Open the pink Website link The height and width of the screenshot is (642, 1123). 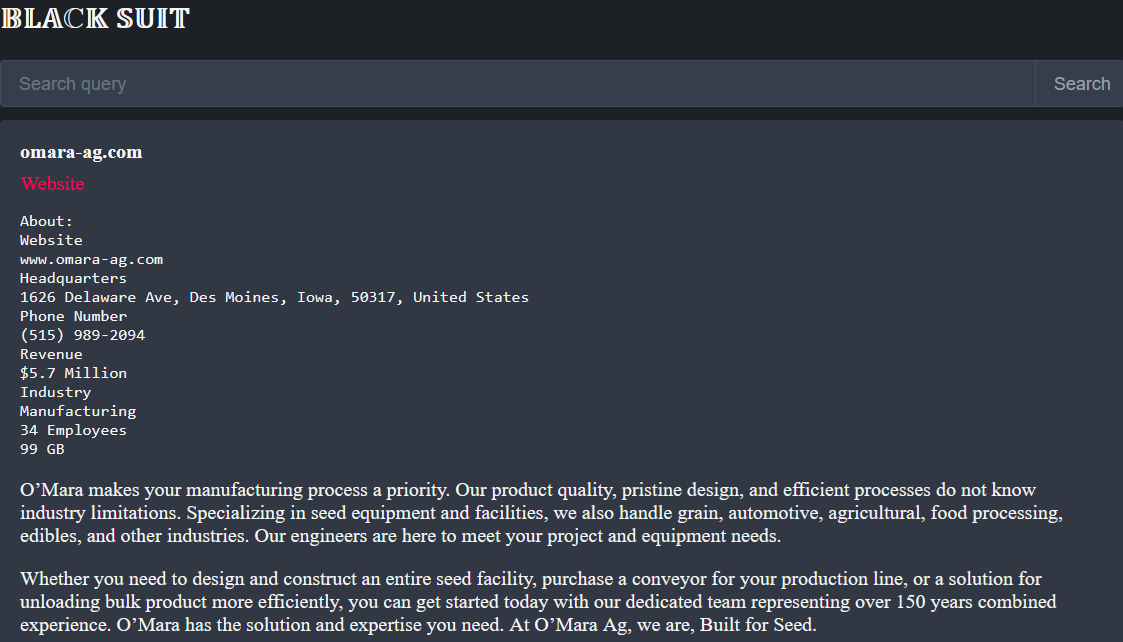coord(53,184)
